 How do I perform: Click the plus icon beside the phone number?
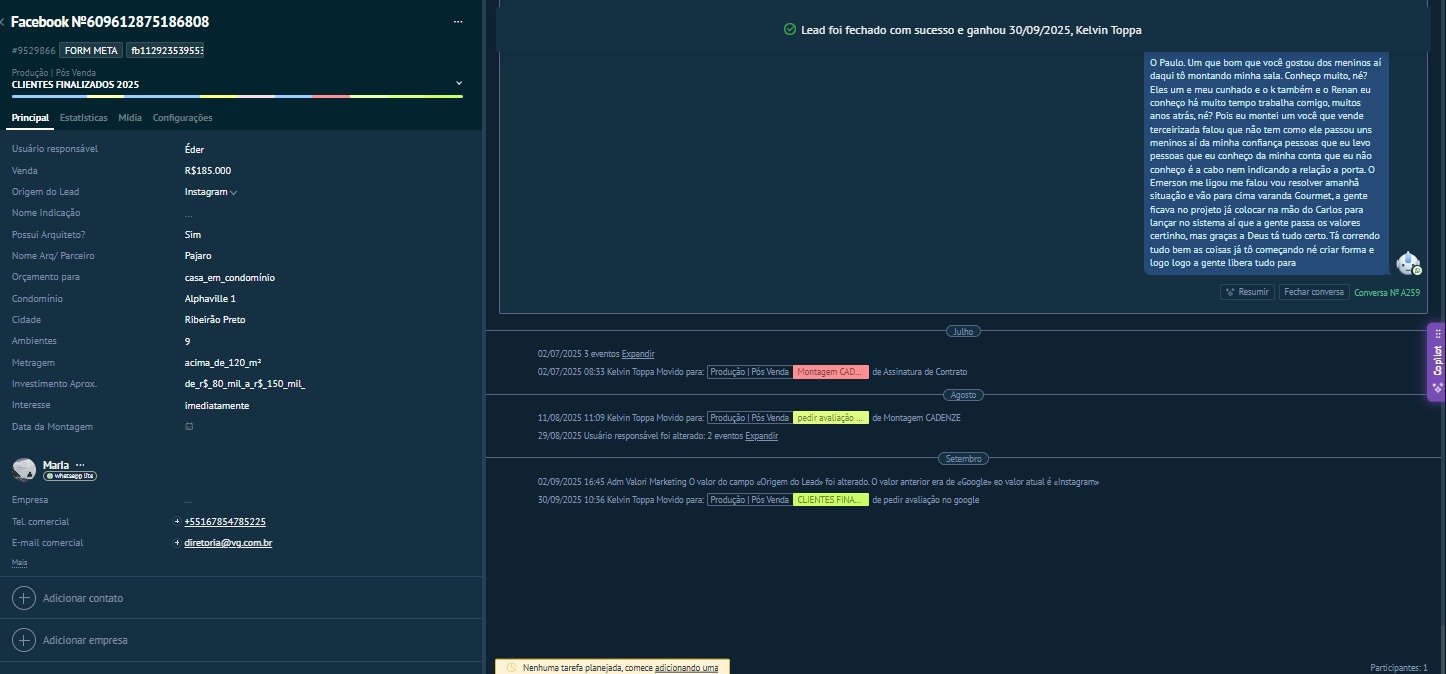coord(177,522)
